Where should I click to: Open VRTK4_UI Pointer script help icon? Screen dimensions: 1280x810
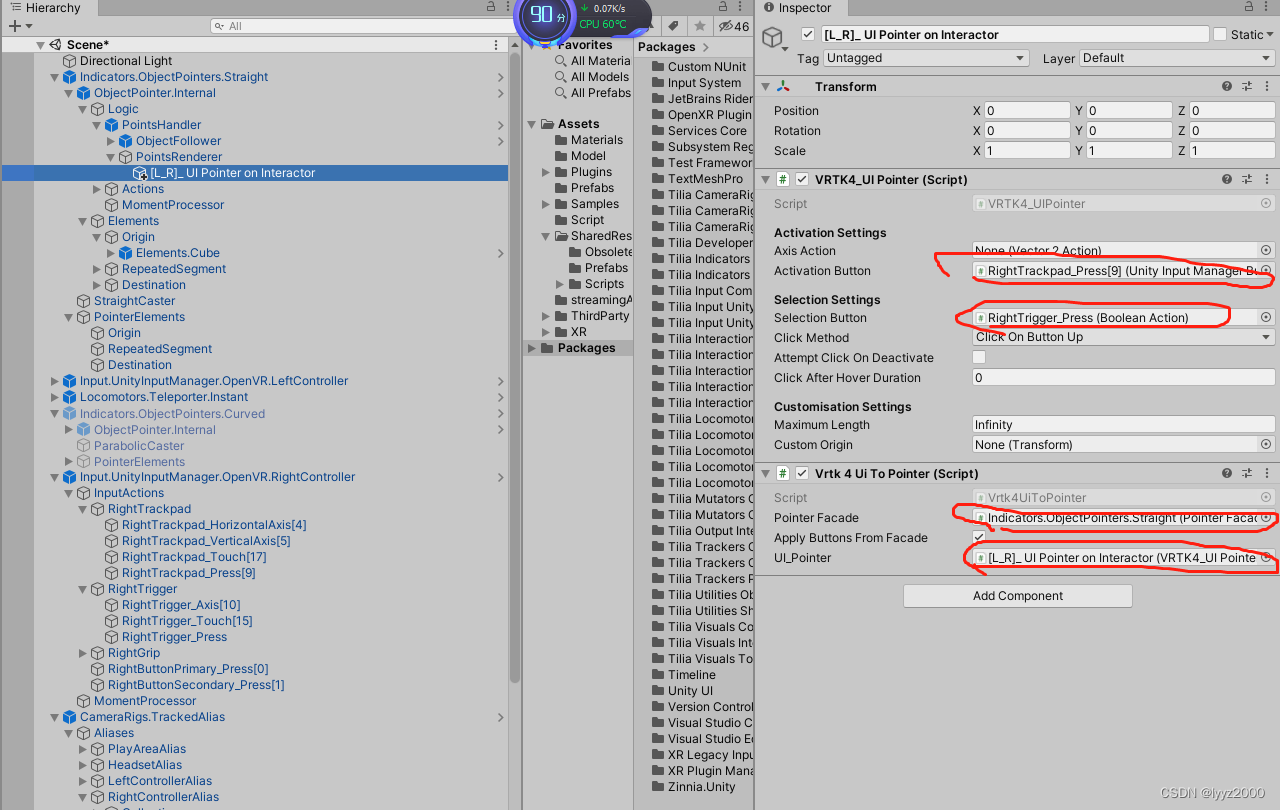pyautogui.click(x=1227, y=180)
